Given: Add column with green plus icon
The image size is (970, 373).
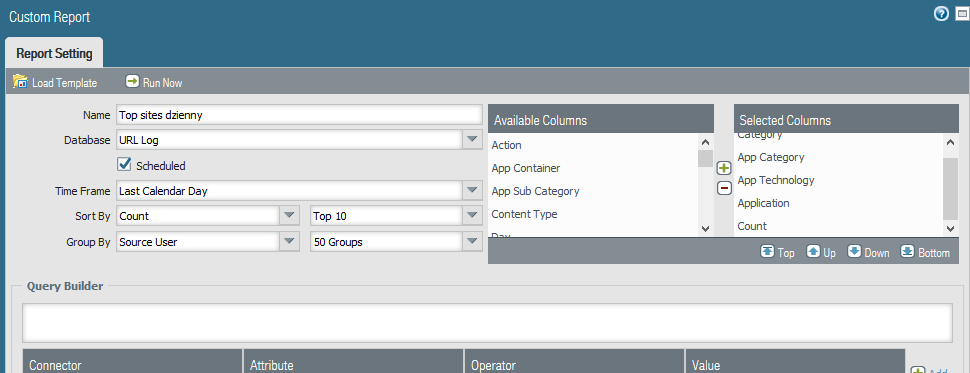Looking at the screenshot, I should pyautogui.click(x=724, y=168).
